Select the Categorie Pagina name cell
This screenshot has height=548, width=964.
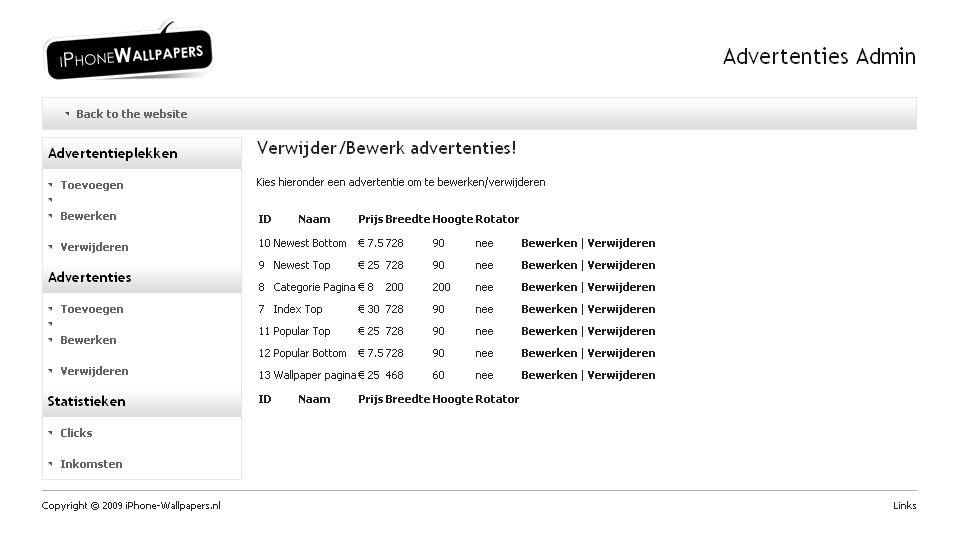coord(314,287)
